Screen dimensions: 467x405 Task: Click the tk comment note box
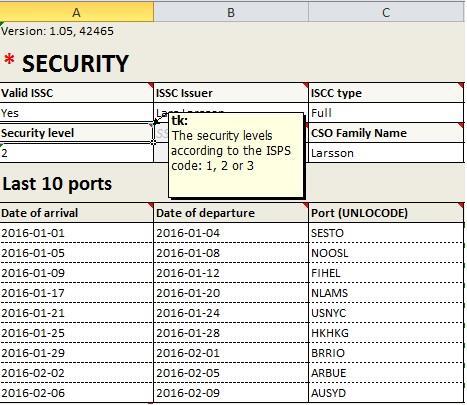[x=236, y=155]
